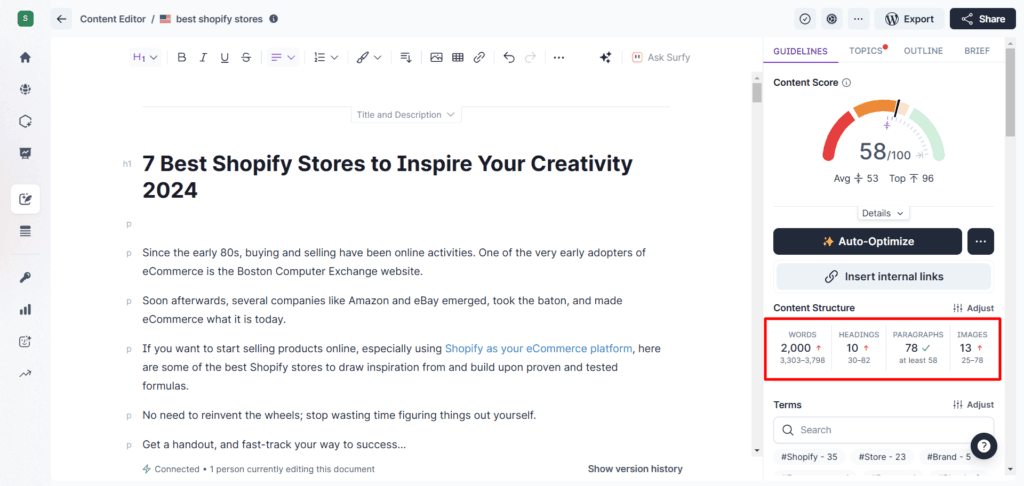Screen dimensions: 1024x486
Task: Toggle bold formatting
Action: tap(182, 57)
